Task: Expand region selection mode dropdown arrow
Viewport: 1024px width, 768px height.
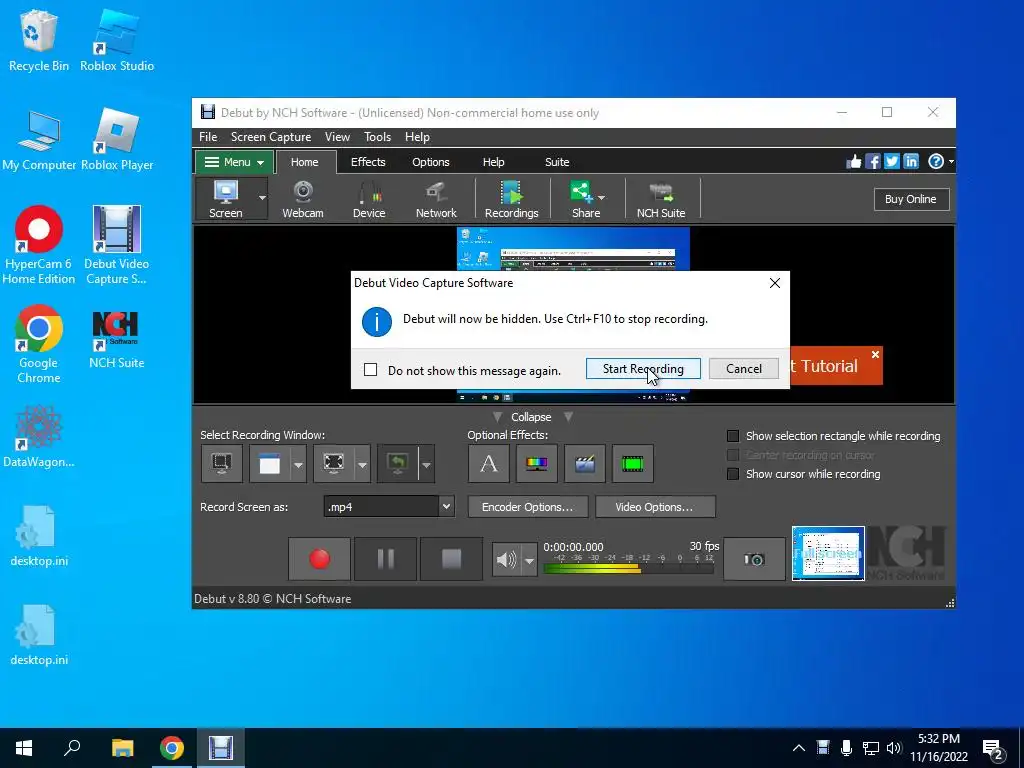Action: (362, 464)
